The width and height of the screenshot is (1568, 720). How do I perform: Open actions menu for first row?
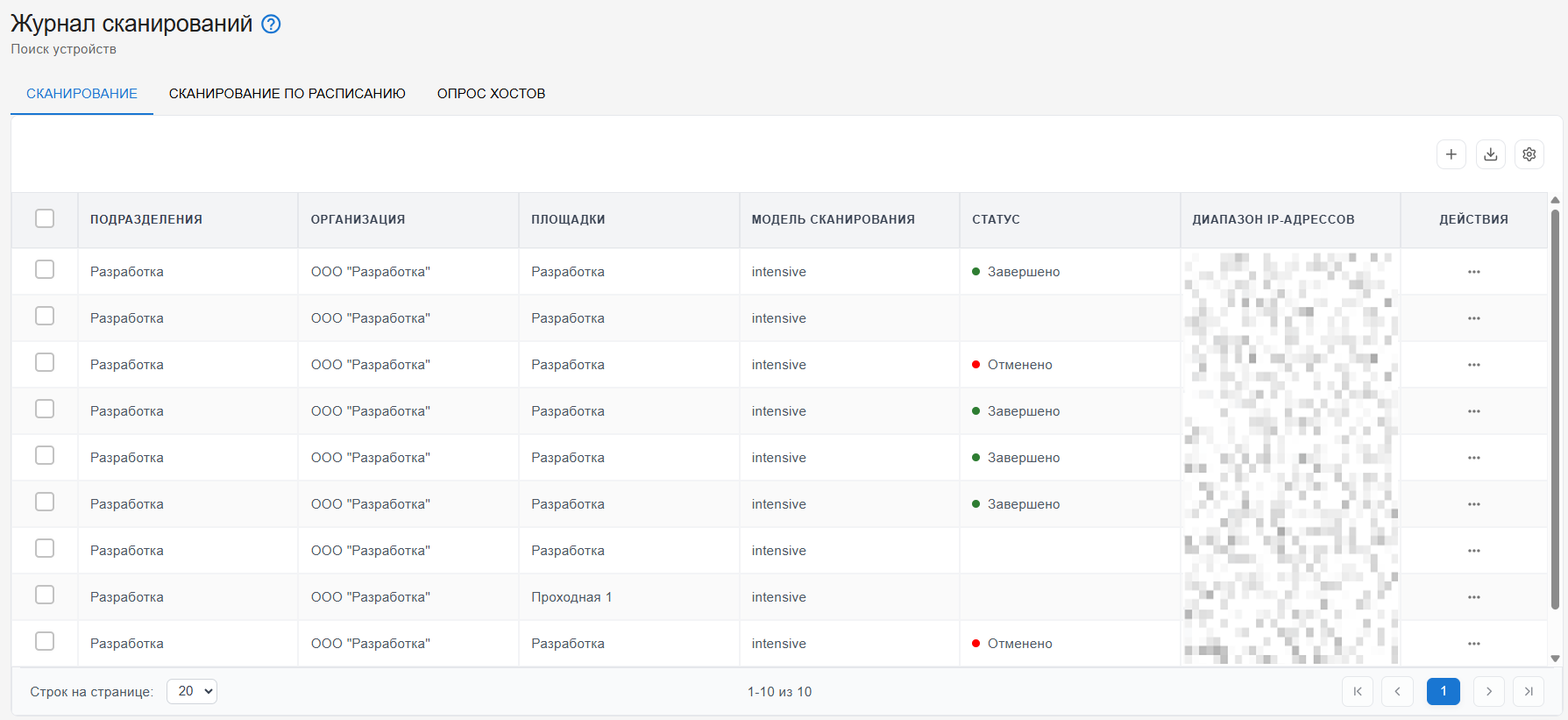(x=1474, y=272)
